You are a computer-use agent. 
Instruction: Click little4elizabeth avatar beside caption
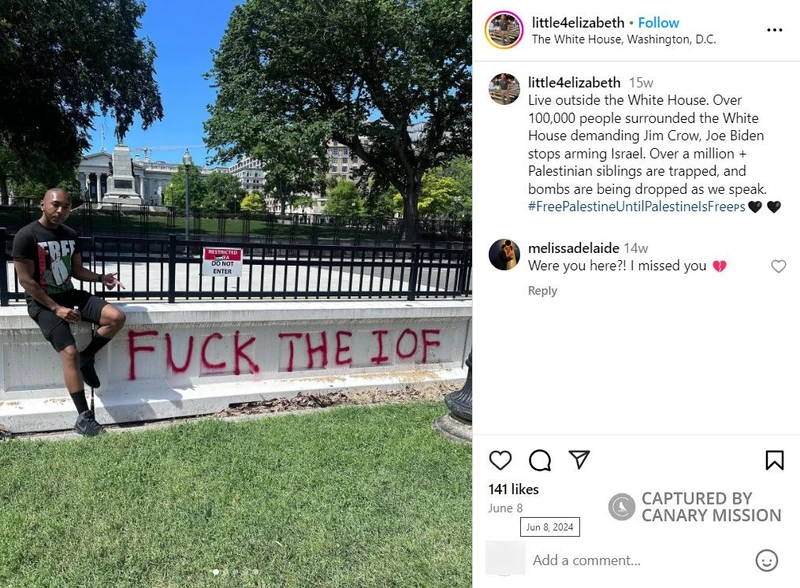(504, 89)
